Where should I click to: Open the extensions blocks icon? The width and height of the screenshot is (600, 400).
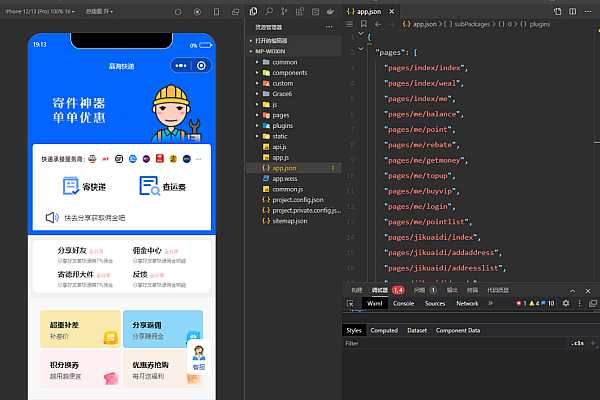click(x=300, y=11)
